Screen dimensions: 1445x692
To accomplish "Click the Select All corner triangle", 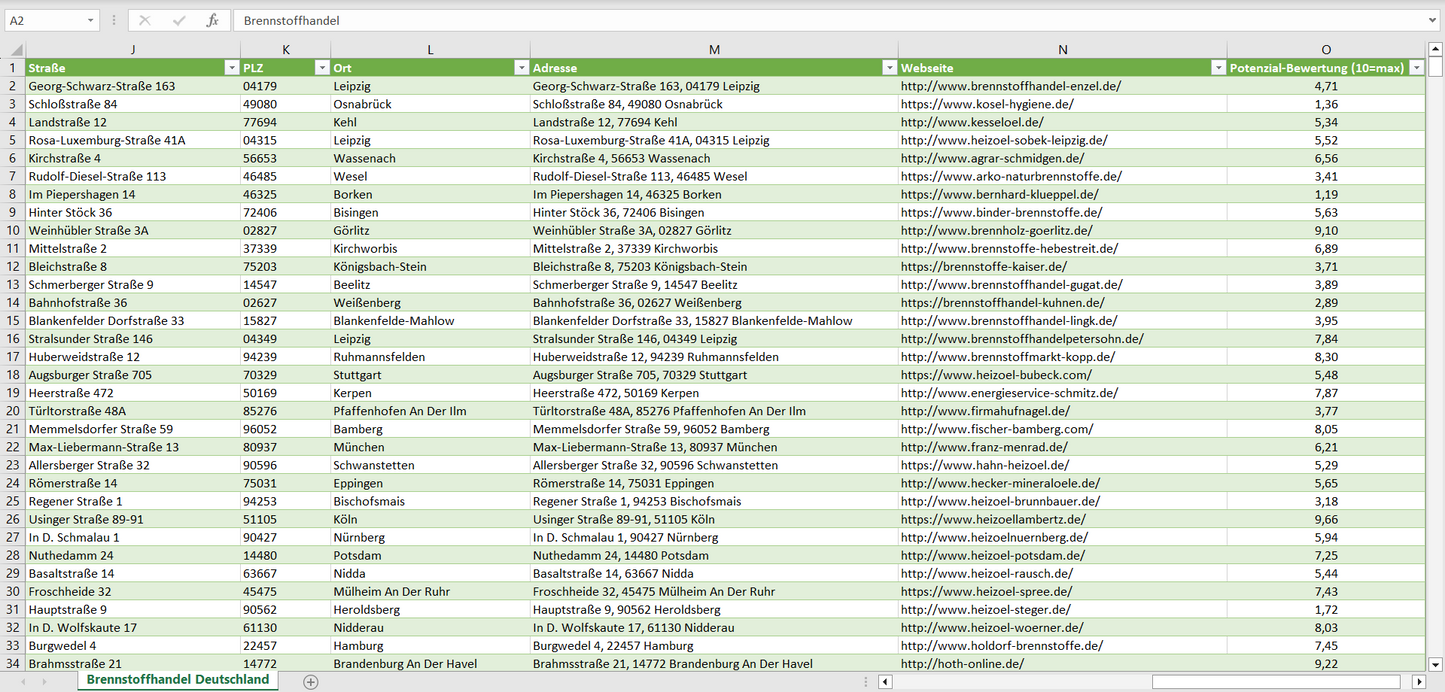I will click(x=14, y=50).
